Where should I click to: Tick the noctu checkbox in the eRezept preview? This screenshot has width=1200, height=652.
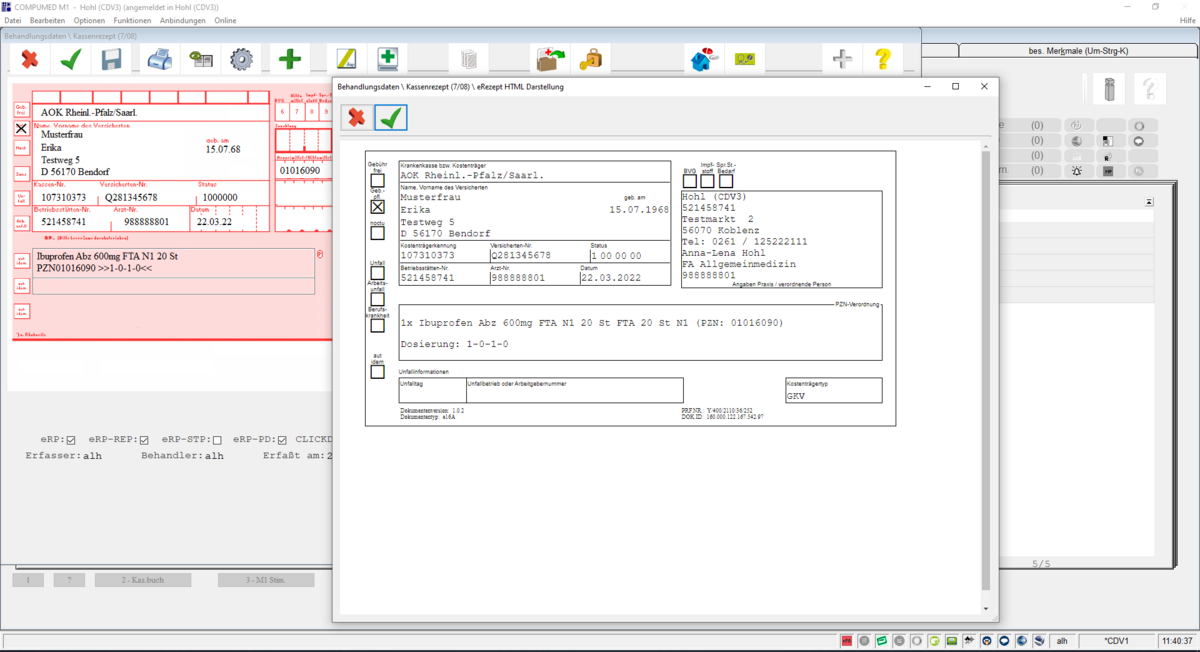coord(377,233)
